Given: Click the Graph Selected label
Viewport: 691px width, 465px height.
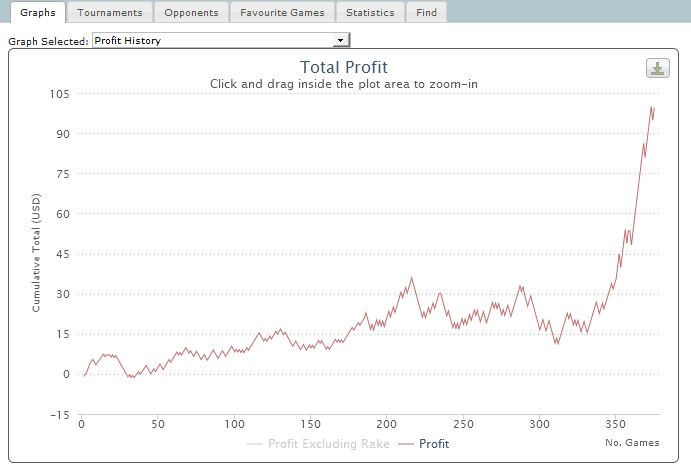Looking at the screenshot, I should 48,41.
